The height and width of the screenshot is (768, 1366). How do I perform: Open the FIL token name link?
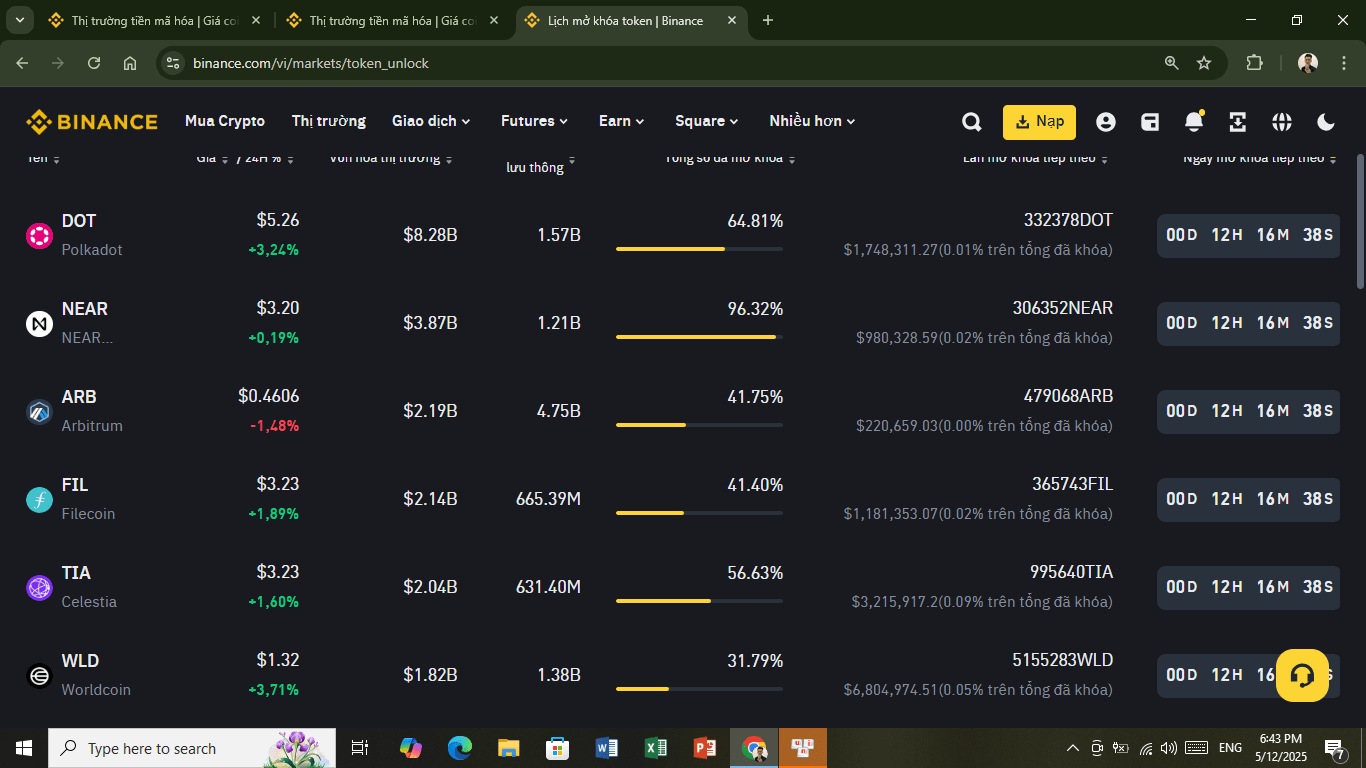[75, 485]
